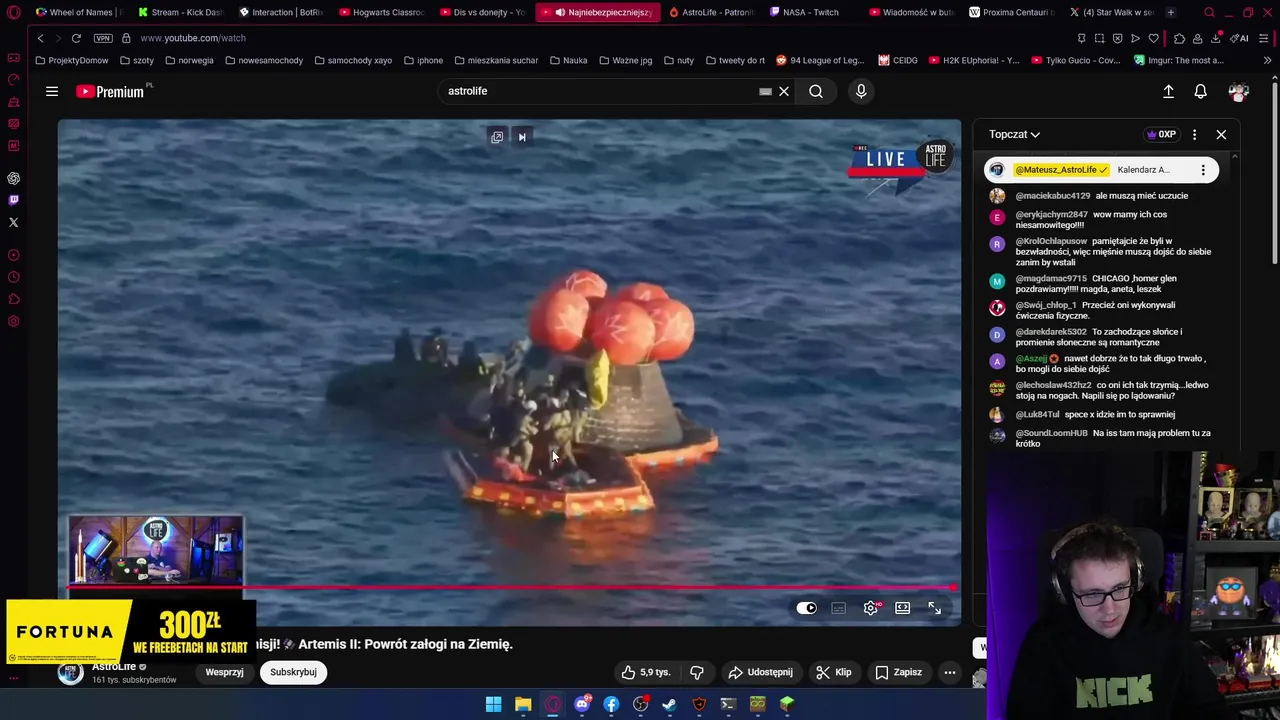Switch to the AstroLife - Patronite tab
This screenshot has width=1280, height=720.
point(711,12)
